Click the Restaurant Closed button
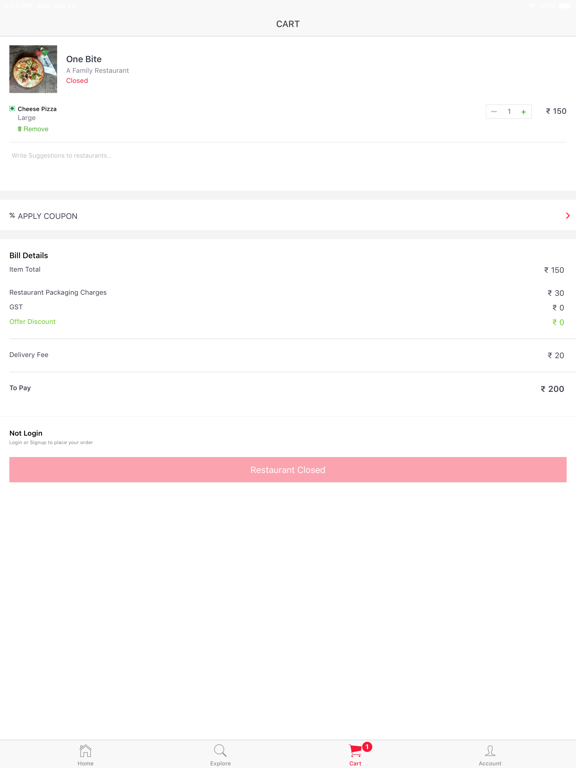The height and width of the screenshot is (768, 576). pyautogui.click(x=288, y=470)
